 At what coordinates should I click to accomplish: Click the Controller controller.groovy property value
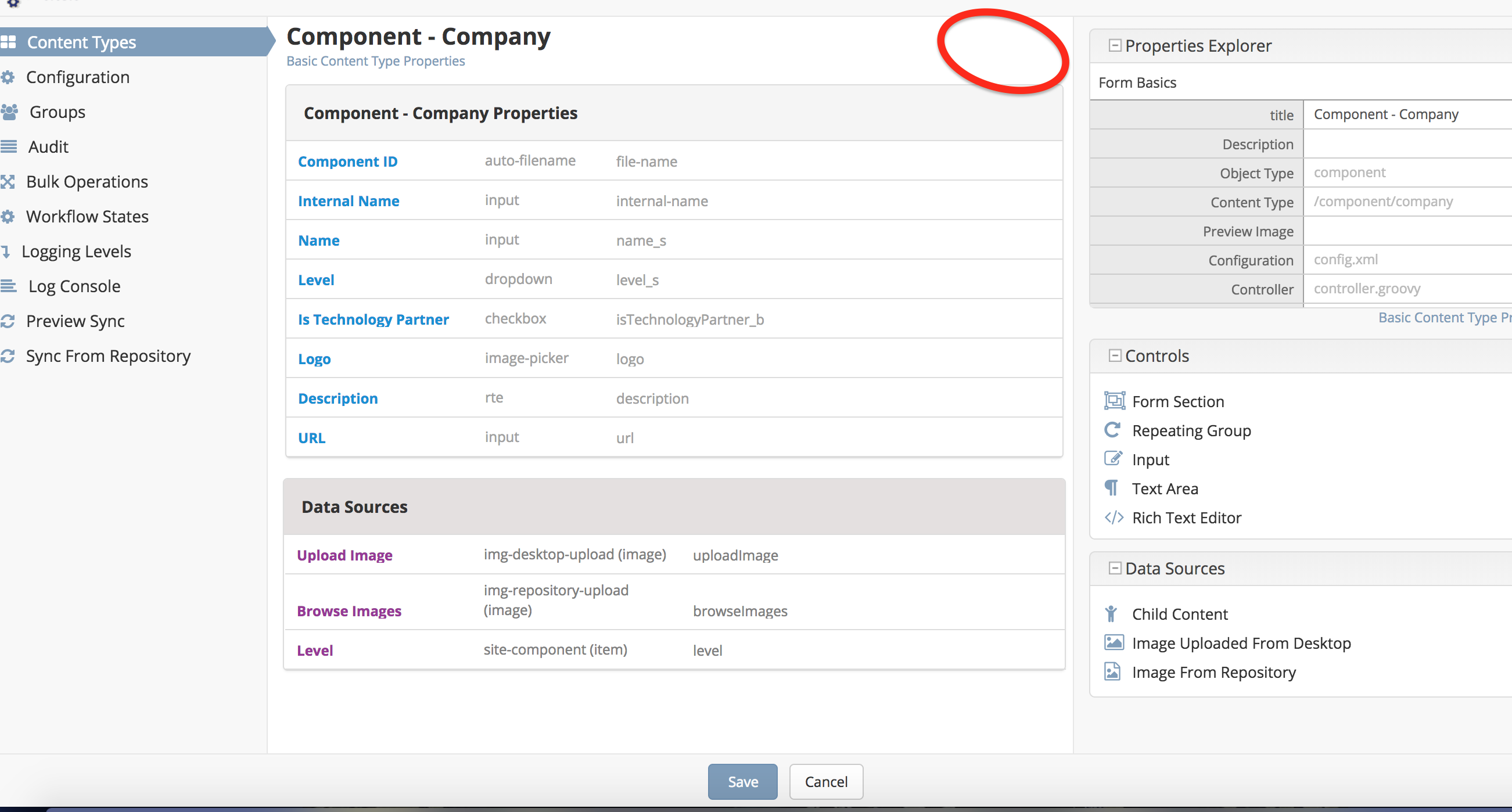point(1407,288)
